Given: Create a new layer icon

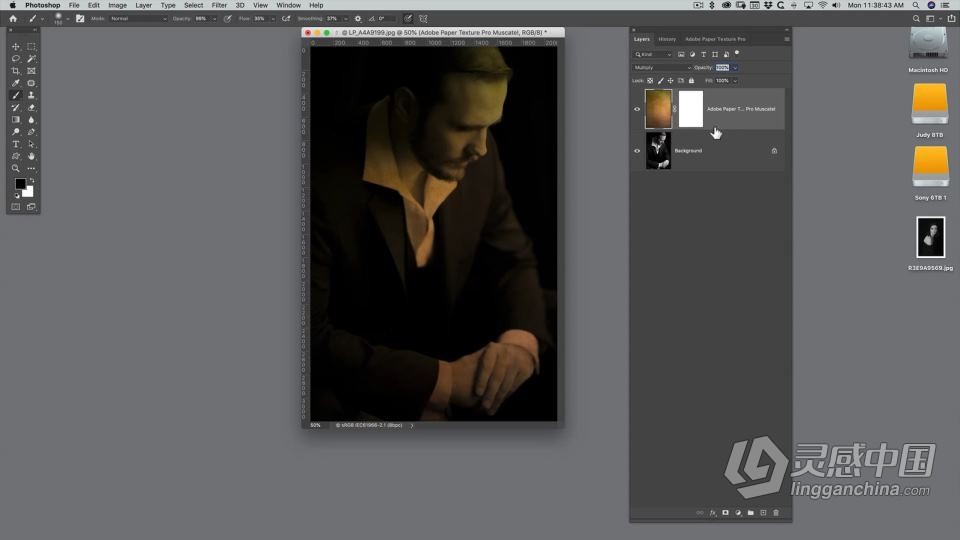Looking at the screenshot, I should click(x=763, y=512).
